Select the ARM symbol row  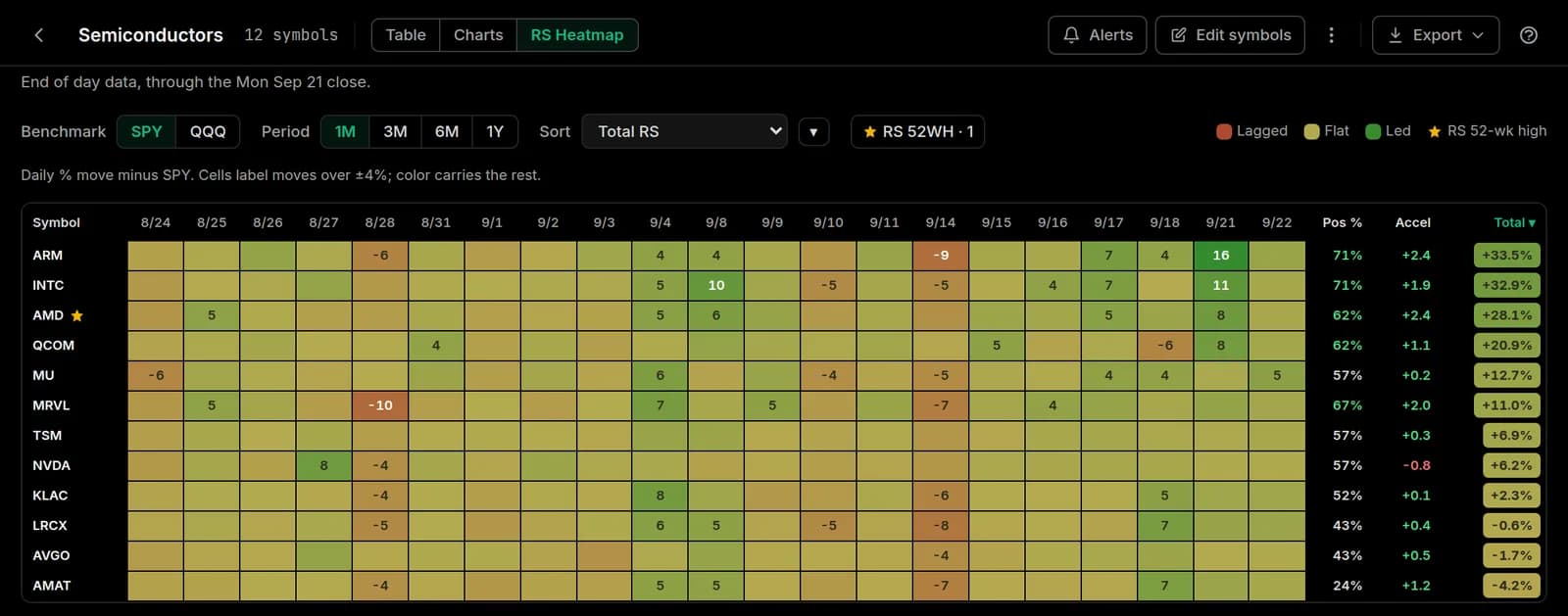[x=784, y=255]
